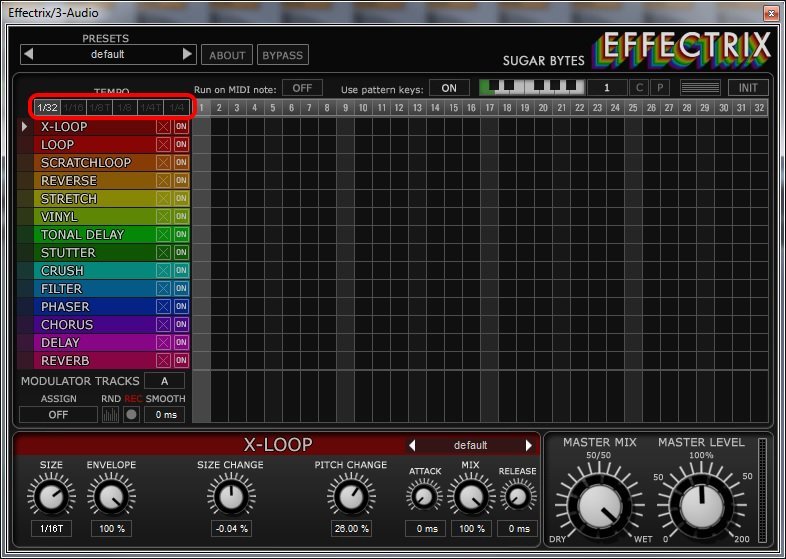Toggle the FILTER track ON button

click(x=181, y=288)
